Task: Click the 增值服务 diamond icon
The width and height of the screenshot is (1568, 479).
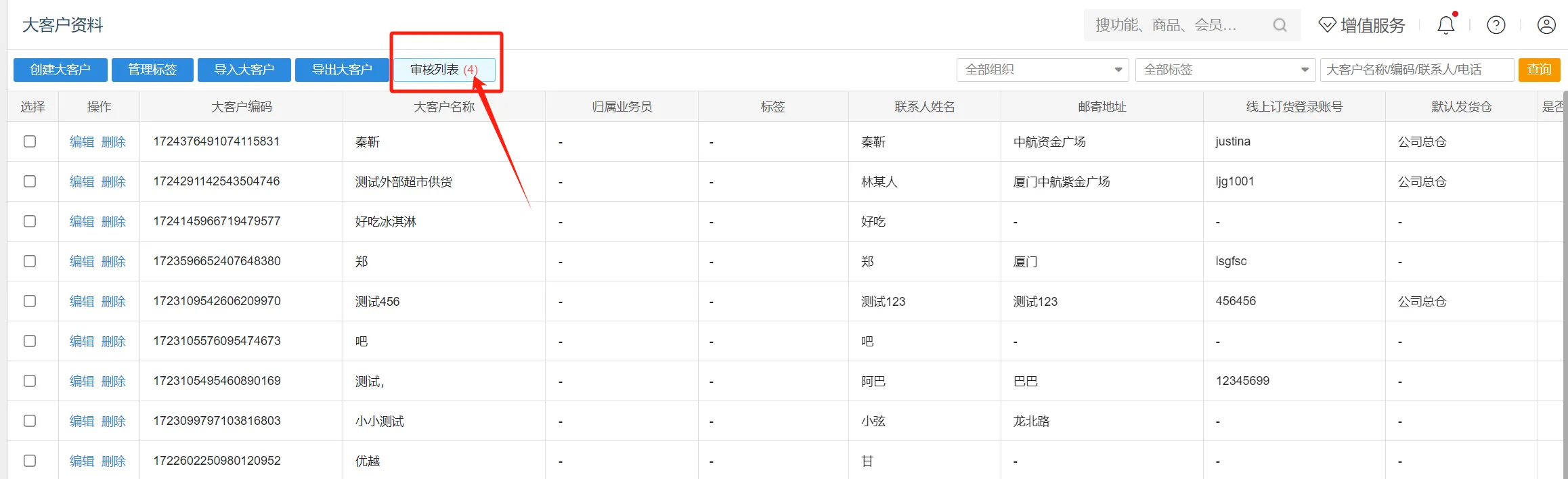Action: tap(1327, 25)
